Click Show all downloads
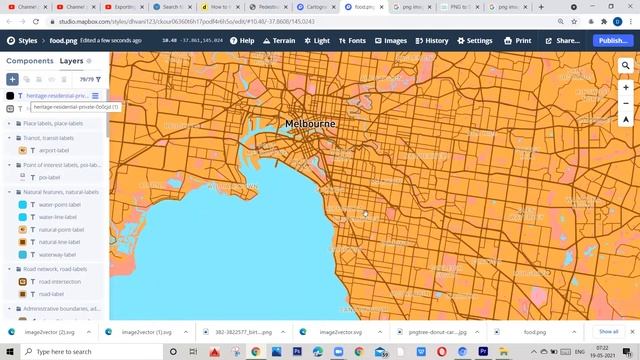The width and height of the screenshot is (640, 360). click(609, 331)
